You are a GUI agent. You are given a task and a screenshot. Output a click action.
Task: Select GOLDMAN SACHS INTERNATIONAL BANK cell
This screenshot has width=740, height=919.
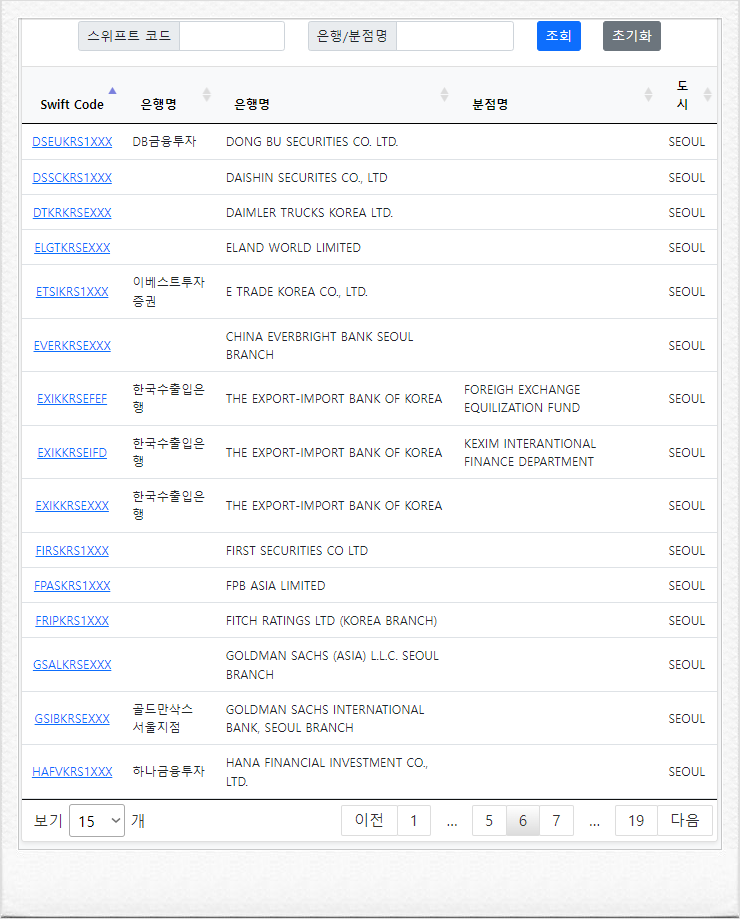325,719
